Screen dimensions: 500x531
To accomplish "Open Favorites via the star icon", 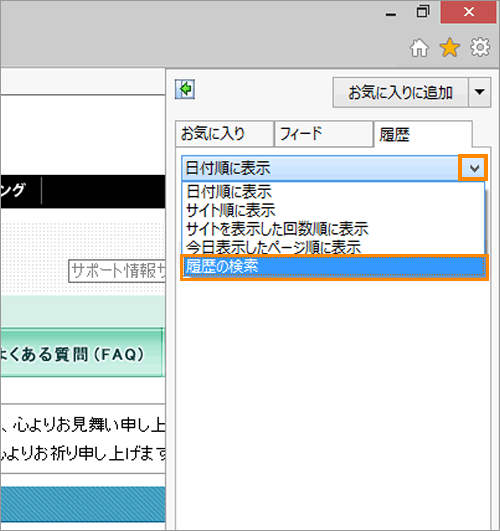I will point(450,47).
